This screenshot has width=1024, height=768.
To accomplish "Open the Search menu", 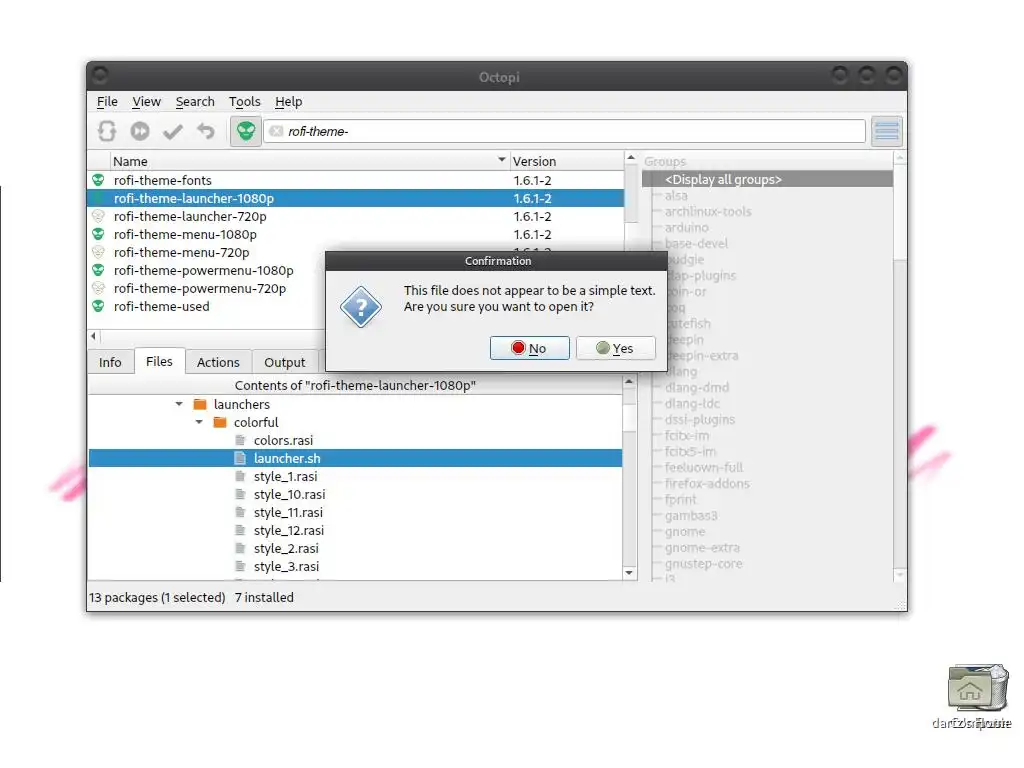I will click(x=195, y=101).
